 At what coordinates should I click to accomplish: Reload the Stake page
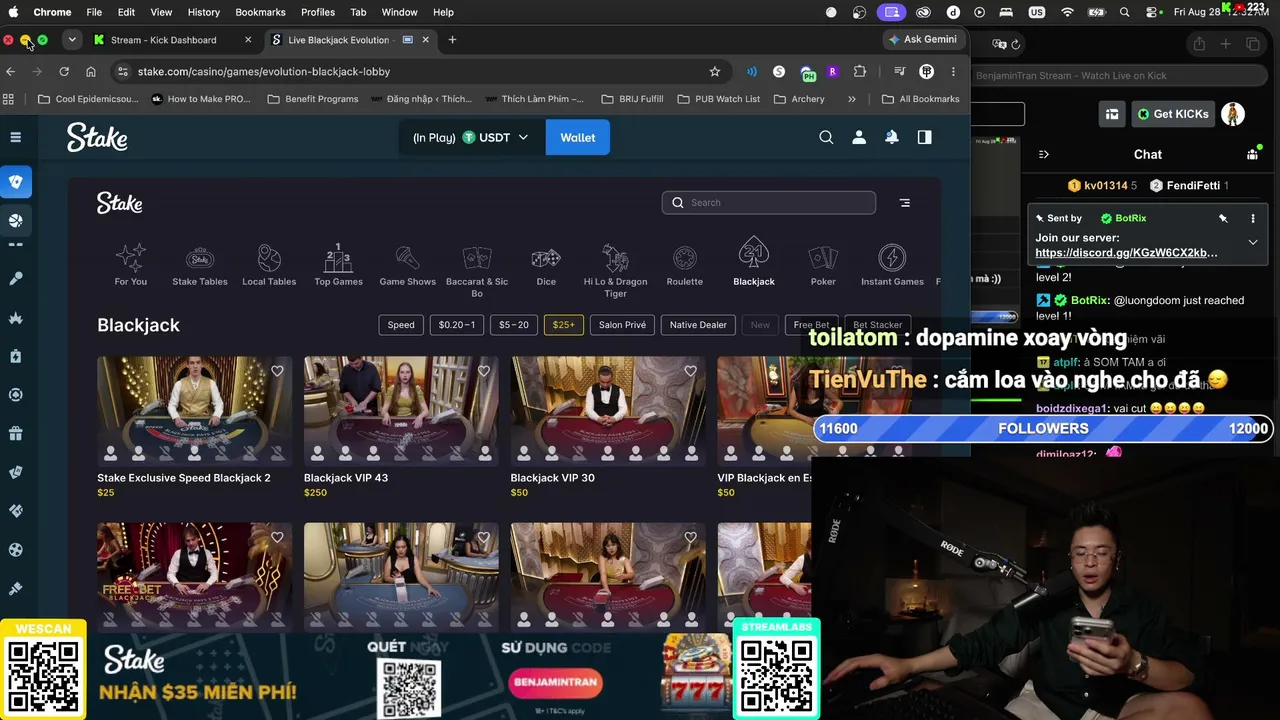pyautogui.click(x=64, y=72)
